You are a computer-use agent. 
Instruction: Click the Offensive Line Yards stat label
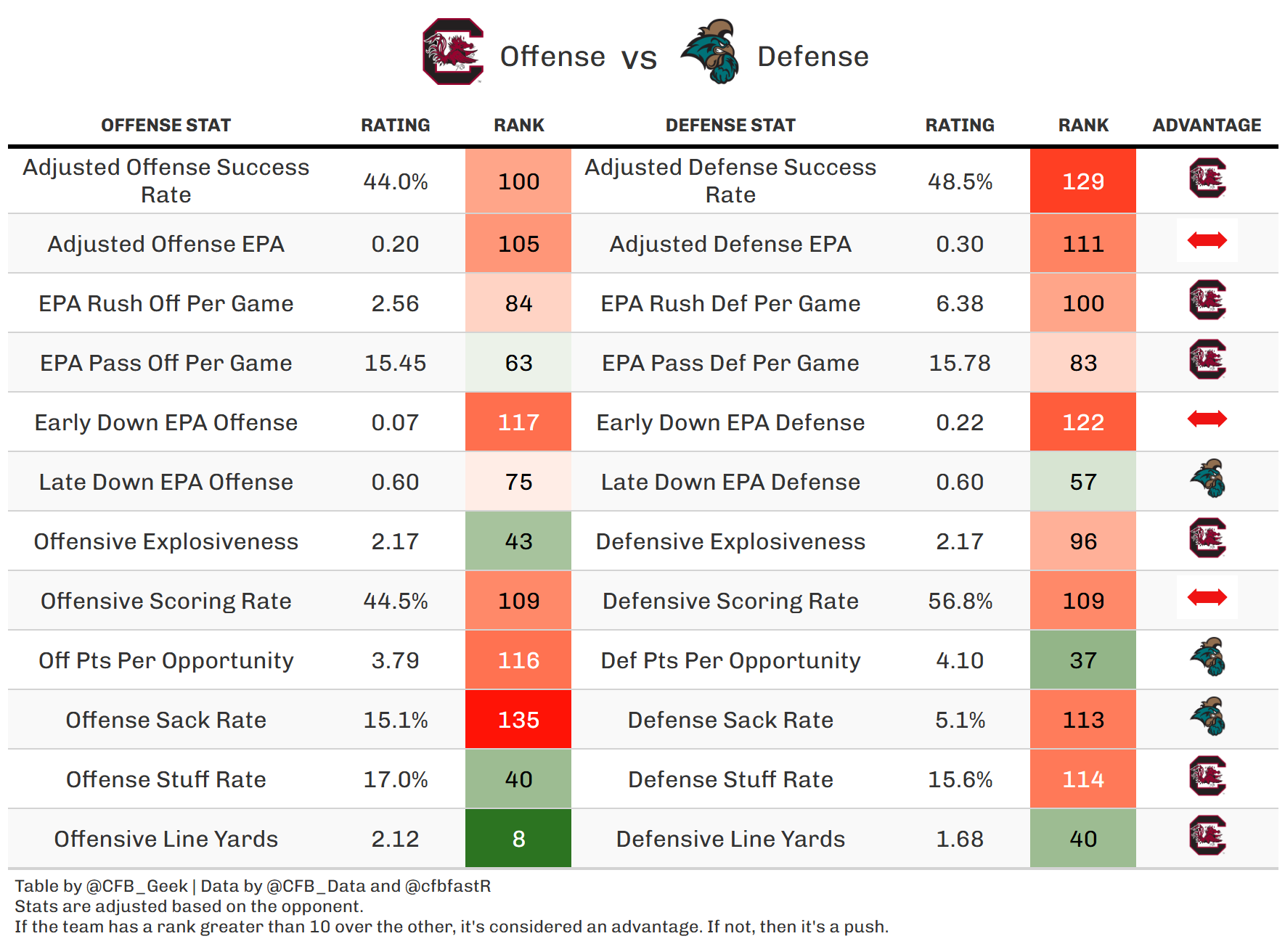pos(166,839)
